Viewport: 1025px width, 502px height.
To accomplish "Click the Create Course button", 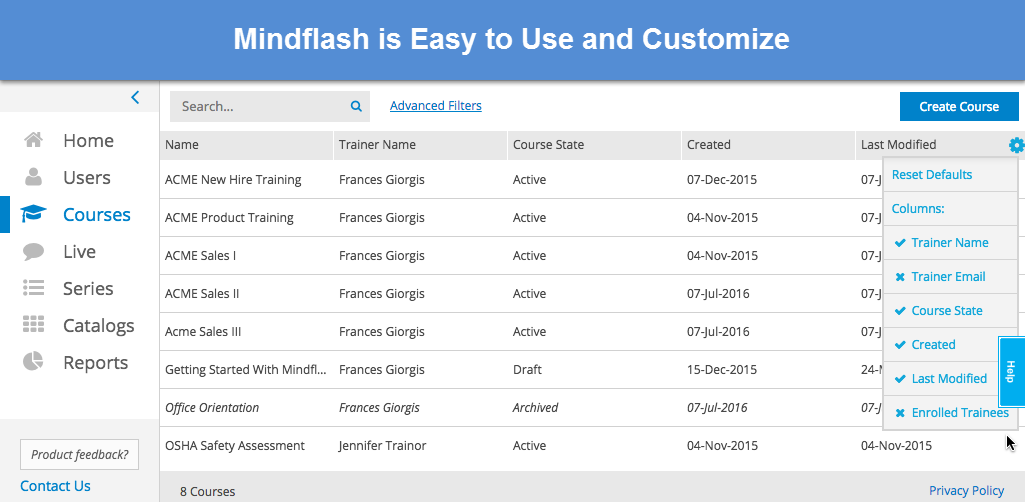I will coord(959,107).
